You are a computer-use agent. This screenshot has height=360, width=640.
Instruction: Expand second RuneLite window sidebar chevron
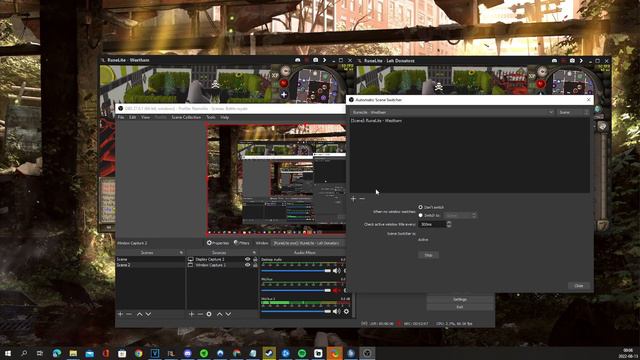click(x=581, y=60)
